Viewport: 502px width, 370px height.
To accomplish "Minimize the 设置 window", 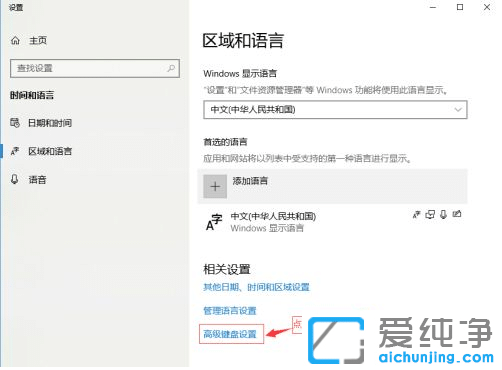I will coord(433,7).
